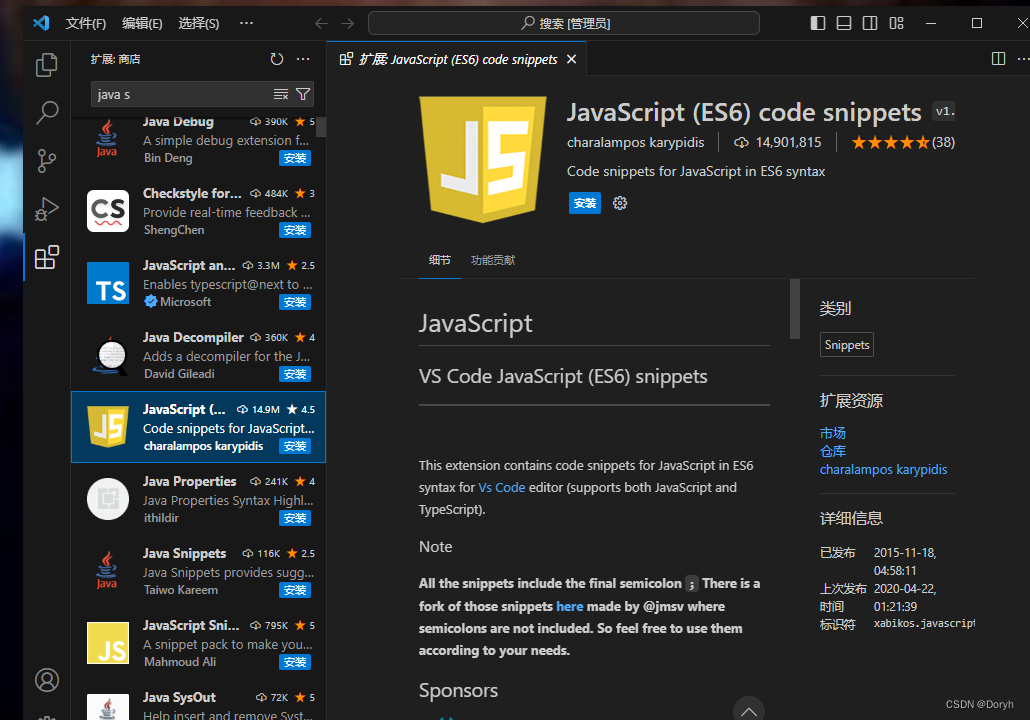1030x720 pixels.
Task: Open the 'here' fork link
Action: [x=570, y=606]
